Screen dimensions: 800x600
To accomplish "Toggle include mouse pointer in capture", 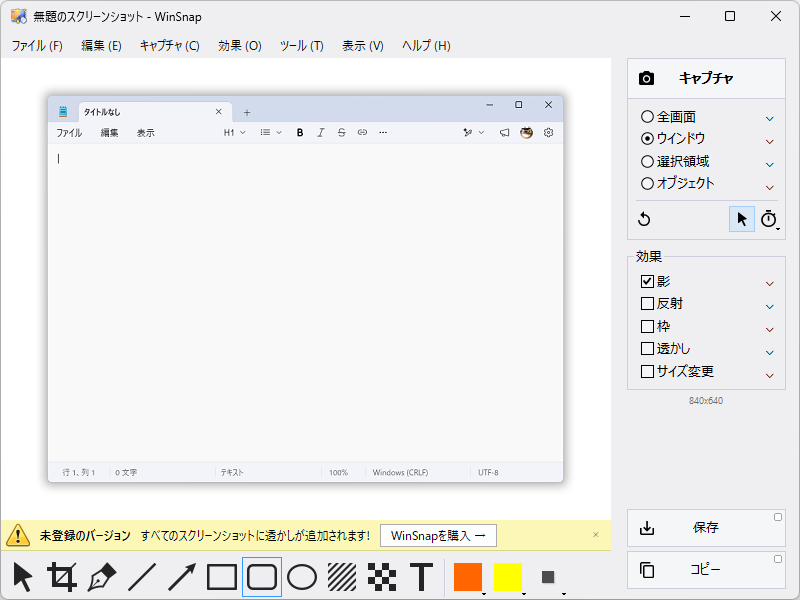I will point(741,219).
